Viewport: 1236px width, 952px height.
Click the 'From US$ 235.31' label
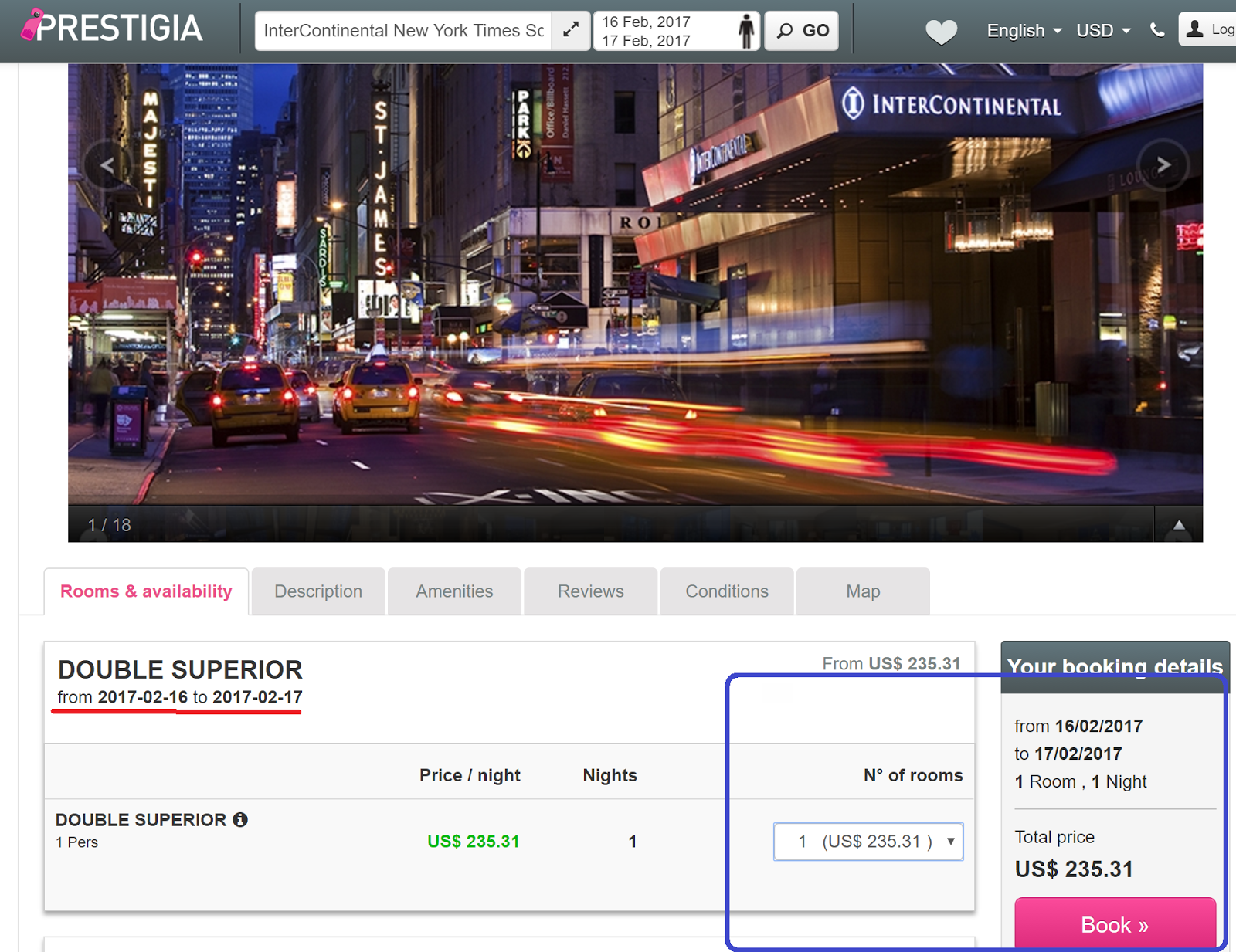[891, 664]
